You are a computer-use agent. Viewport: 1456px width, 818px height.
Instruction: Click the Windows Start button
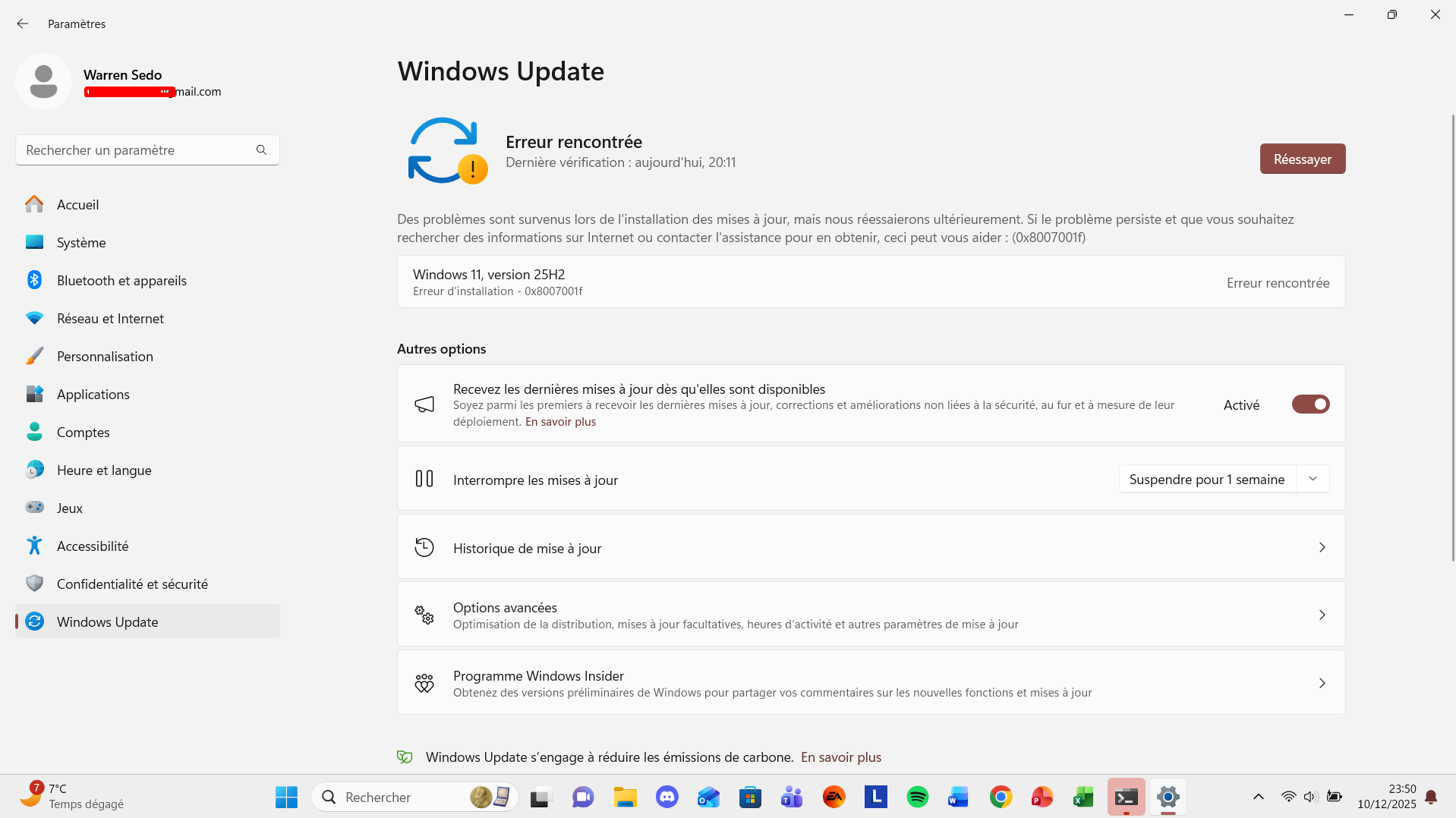pos(286,797)
